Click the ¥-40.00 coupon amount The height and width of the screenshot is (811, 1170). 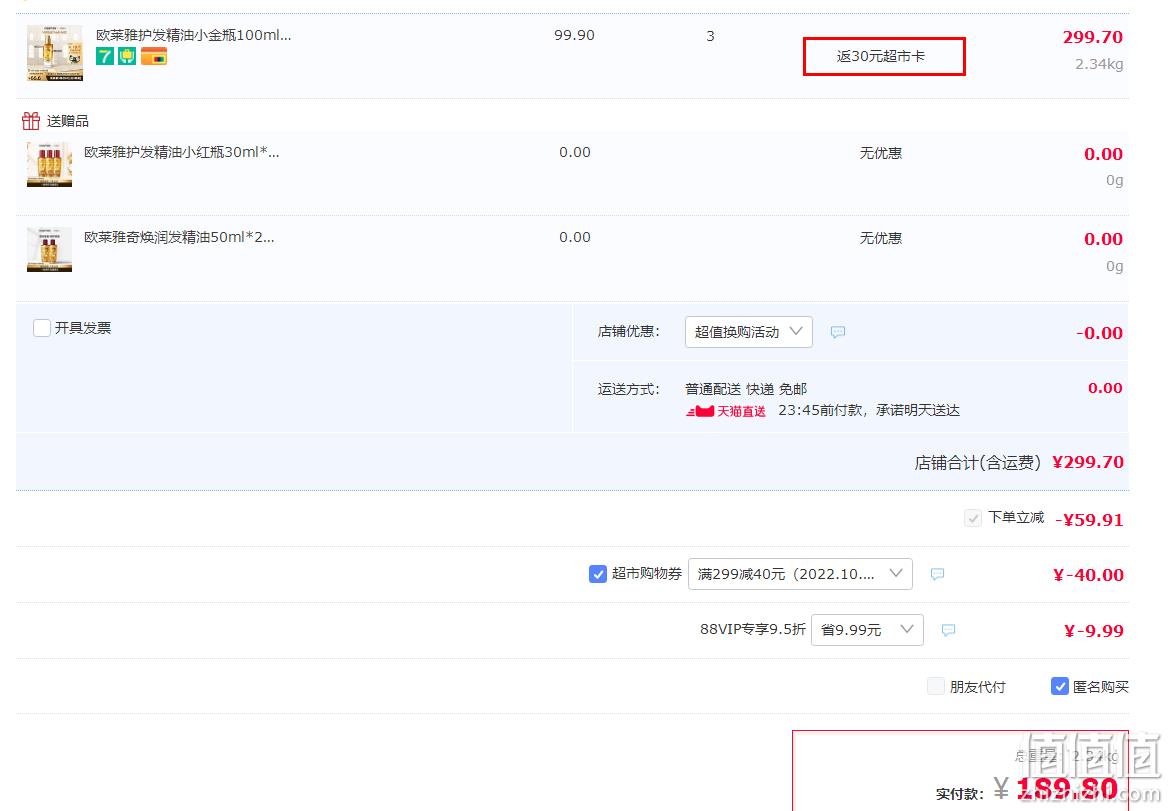tap(1088, 575)
